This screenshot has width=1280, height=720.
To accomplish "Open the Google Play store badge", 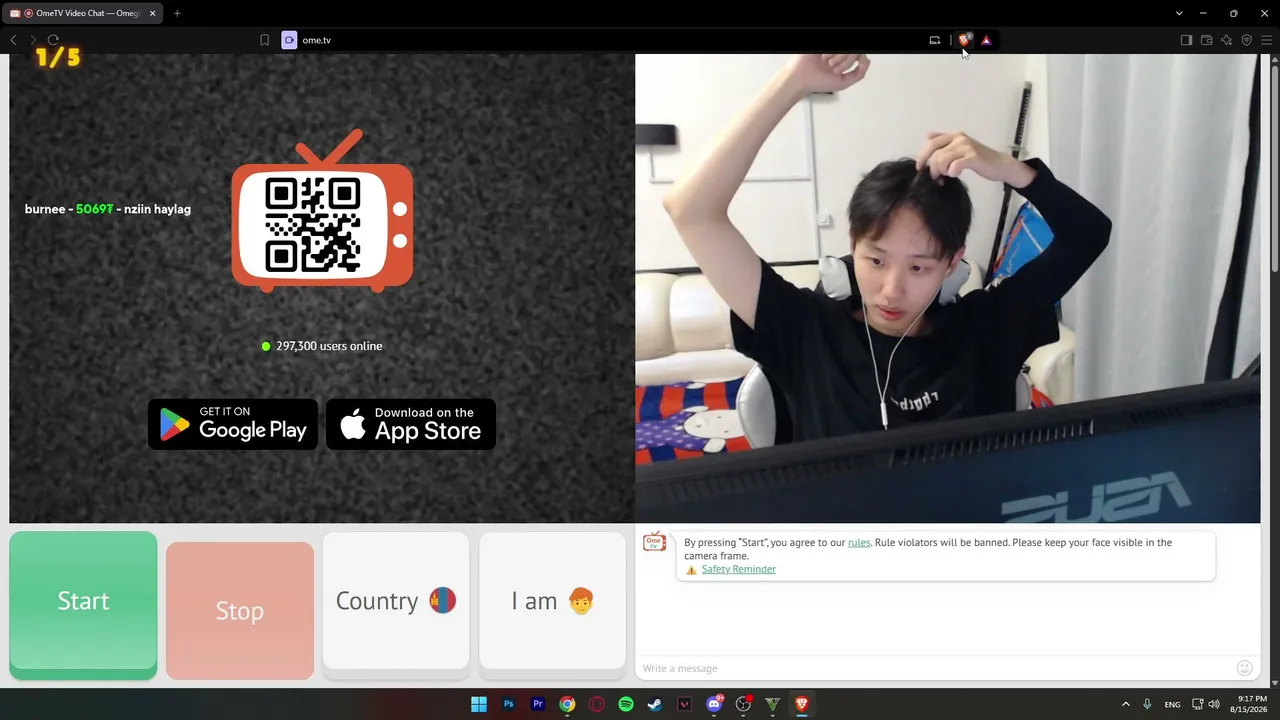I will 233,424.
